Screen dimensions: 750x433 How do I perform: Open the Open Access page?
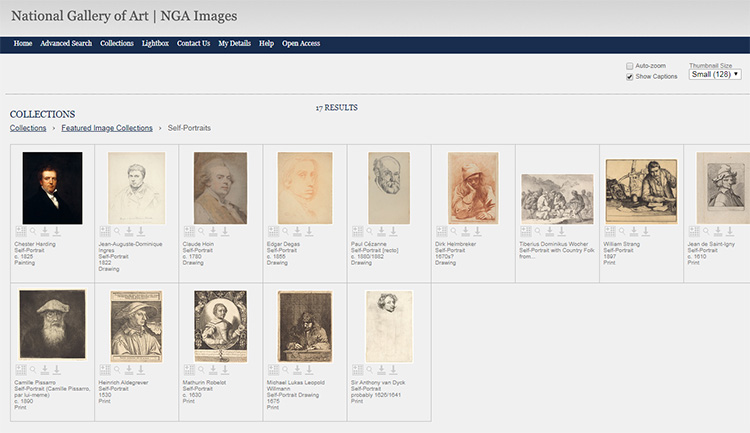click(x=301, y=44)
